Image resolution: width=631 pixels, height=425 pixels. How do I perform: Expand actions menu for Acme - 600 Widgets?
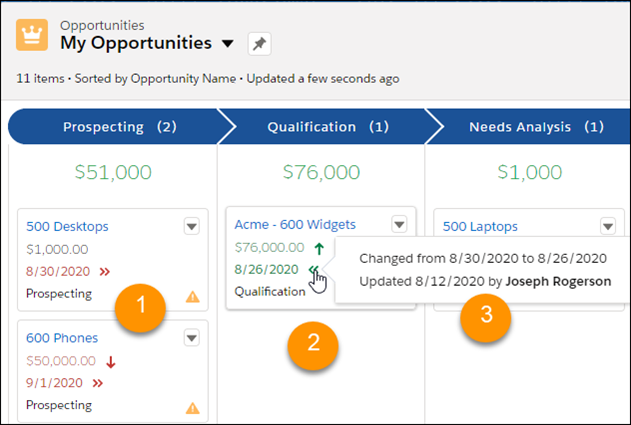pyautogui.click(x=399, y=224)
